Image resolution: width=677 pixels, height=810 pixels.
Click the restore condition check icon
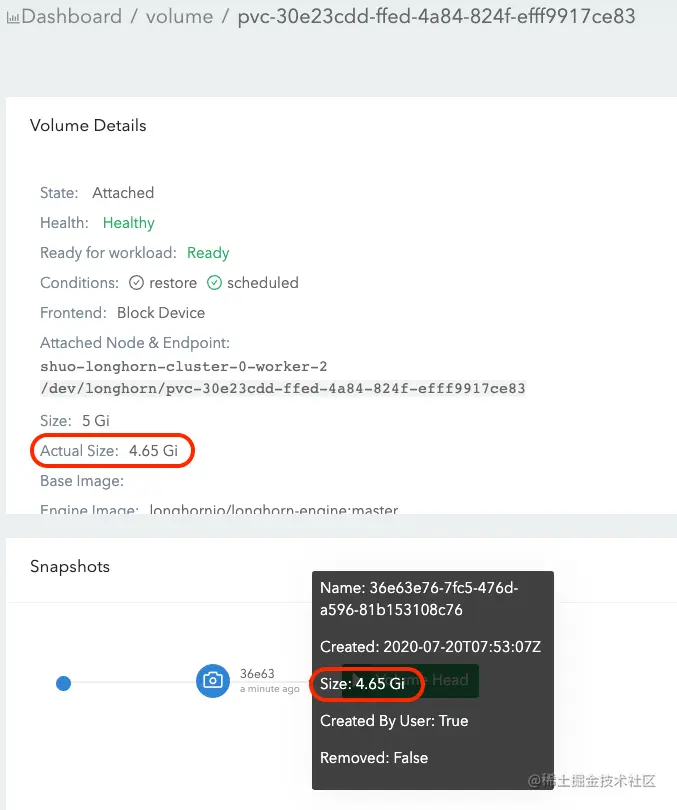(137, 283)
